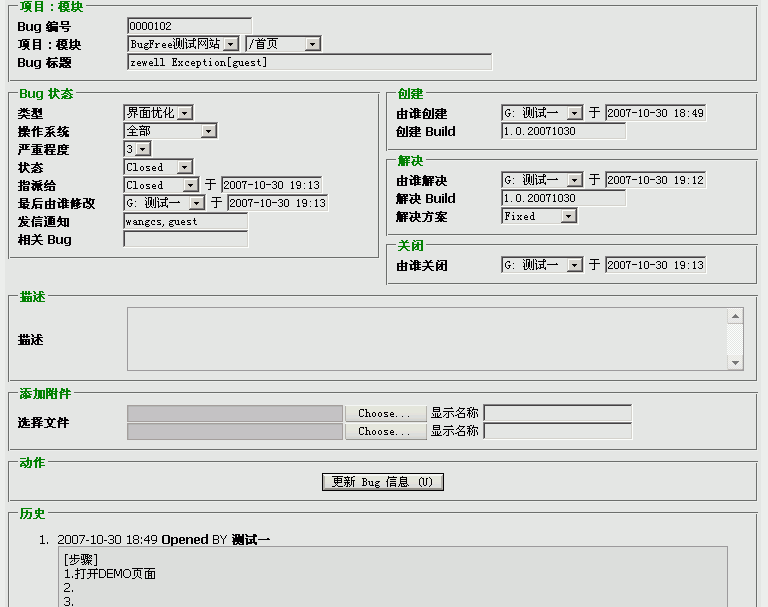Click the 由谁关闭 date field 2007-10-30 19:13
This screenshot has height=607, width=768.
click(655, 265)
